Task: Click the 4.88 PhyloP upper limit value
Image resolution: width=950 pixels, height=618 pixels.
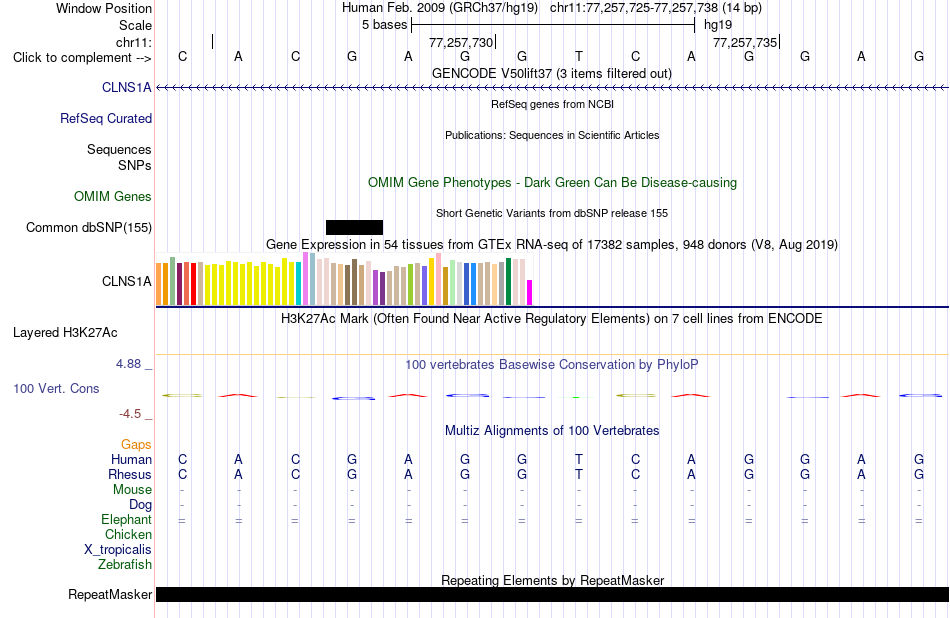Action: (x=128, y=364)
